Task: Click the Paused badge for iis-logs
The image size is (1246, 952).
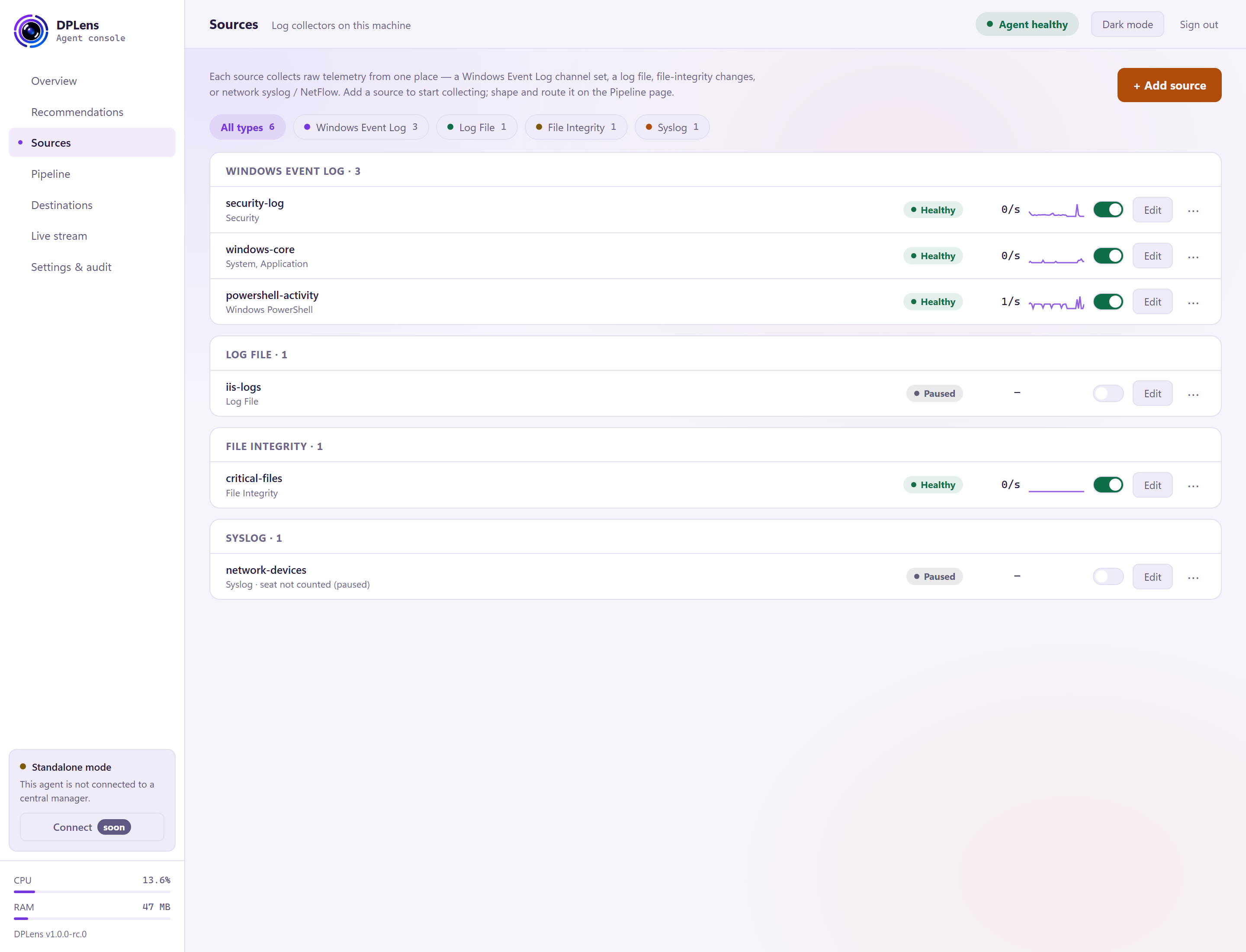Action: click(934, 393)
